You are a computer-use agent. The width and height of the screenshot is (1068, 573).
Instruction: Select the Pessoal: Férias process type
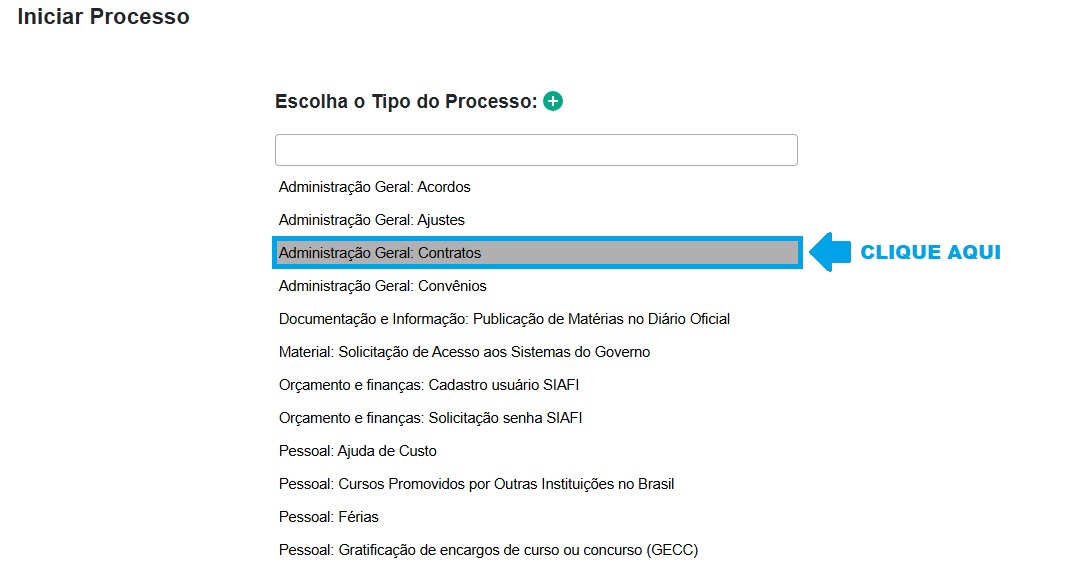[x=329, y=517]
